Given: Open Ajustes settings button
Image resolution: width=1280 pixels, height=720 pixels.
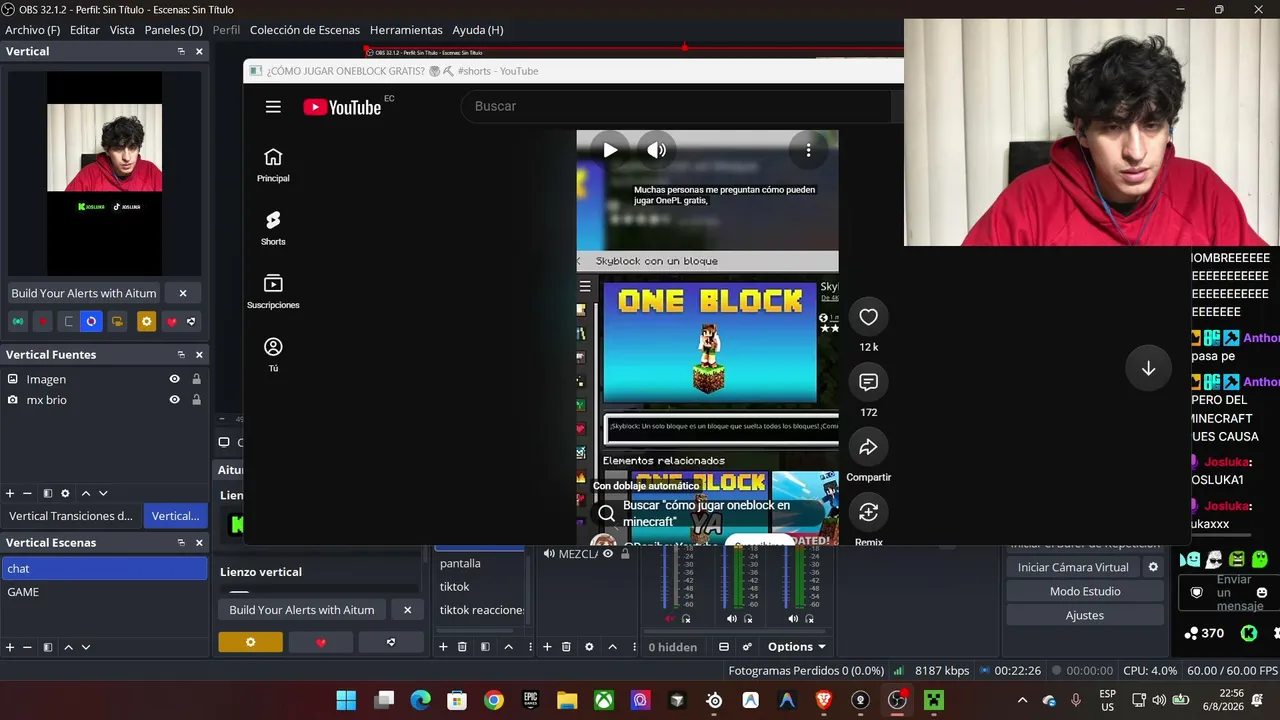Looking at the screenshot, I should (1085, 615).
